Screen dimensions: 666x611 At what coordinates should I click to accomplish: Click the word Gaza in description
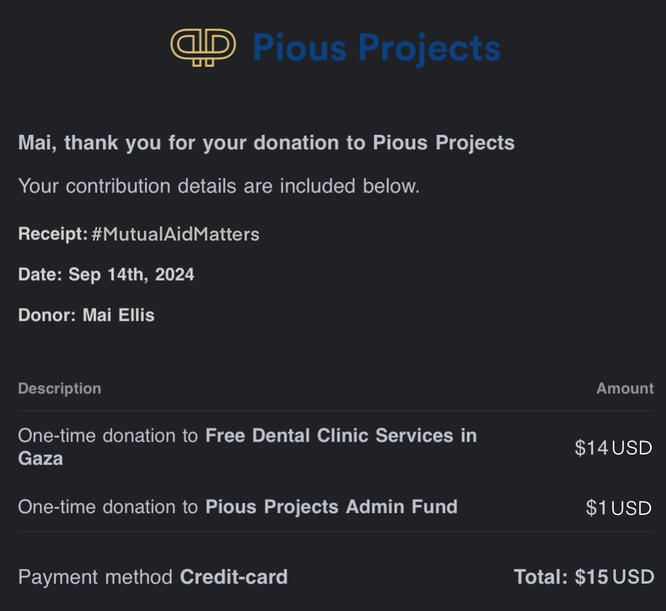coord(40,459)
